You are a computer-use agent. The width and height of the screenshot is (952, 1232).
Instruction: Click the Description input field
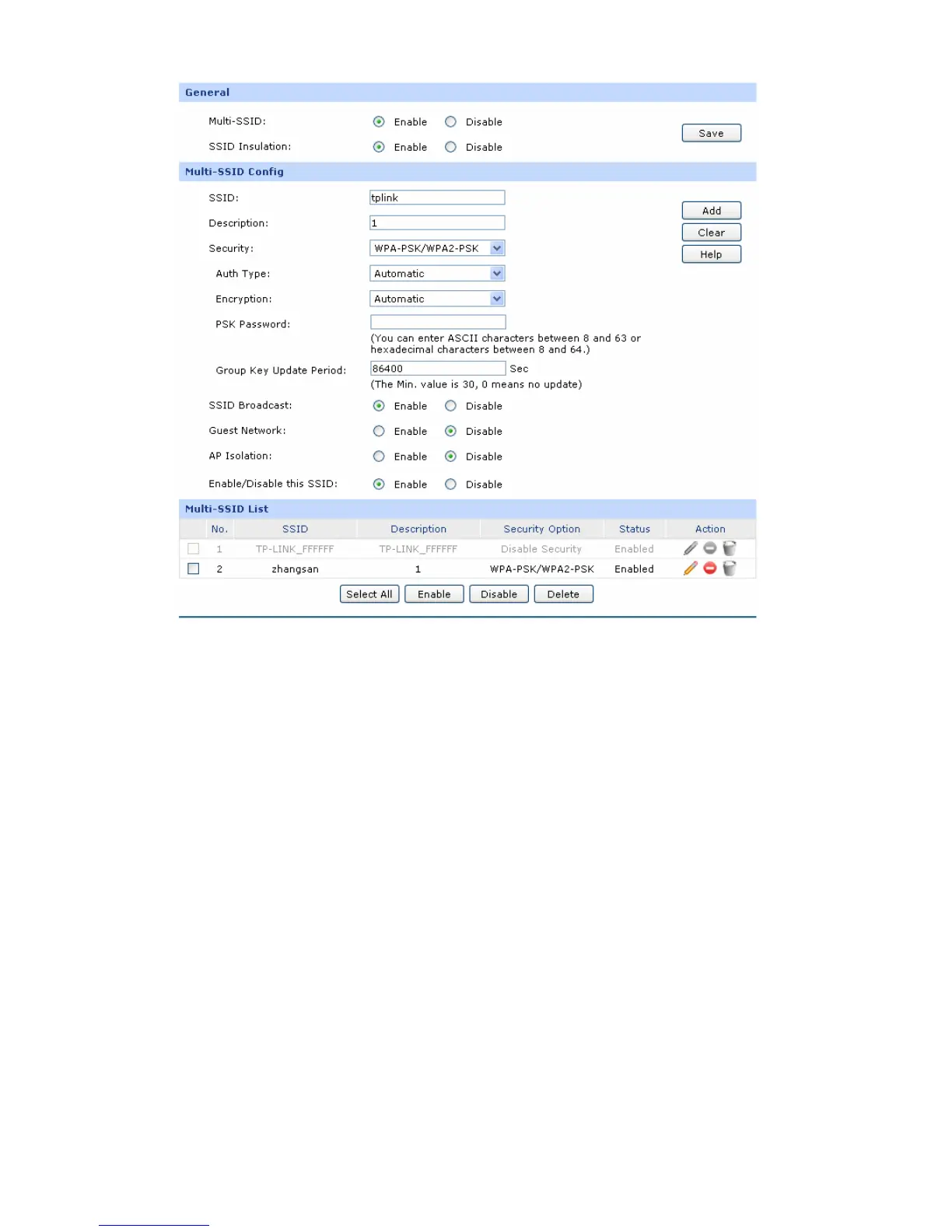pos(437,223)
